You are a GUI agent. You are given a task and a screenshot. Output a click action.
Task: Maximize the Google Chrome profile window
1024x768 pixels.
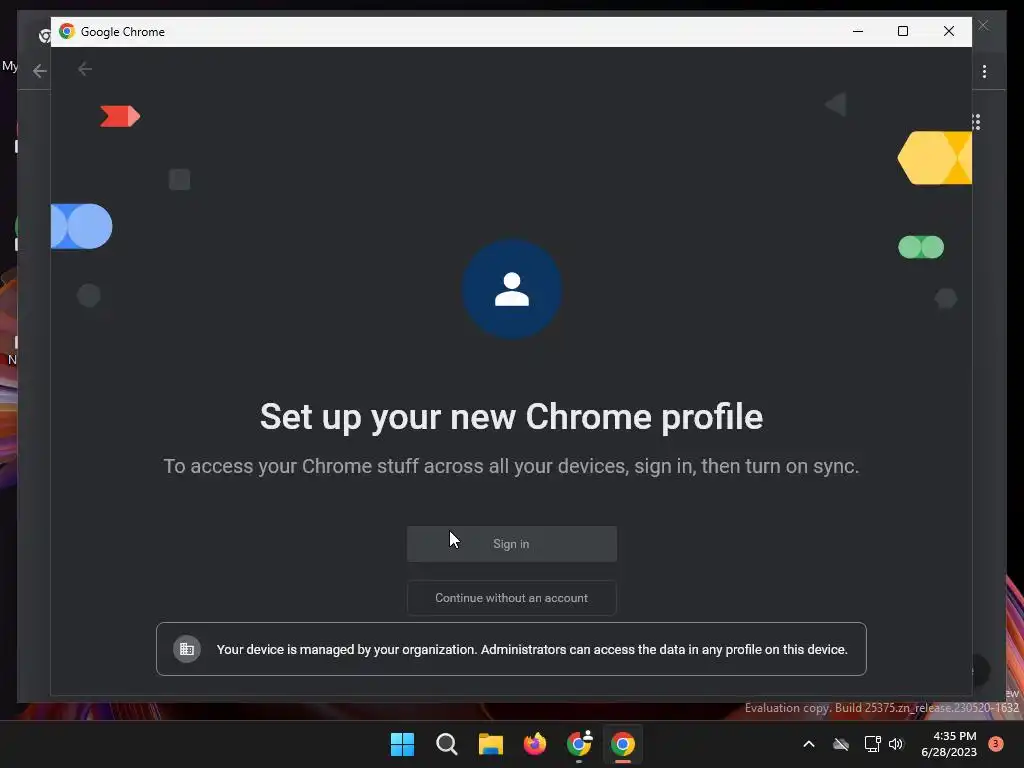[x=903, y=31]
